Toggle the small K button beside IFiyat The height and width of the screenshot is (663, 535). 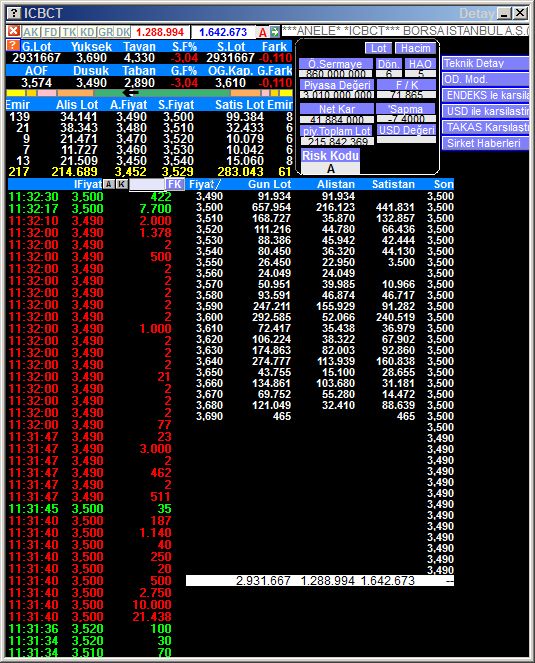122,184
